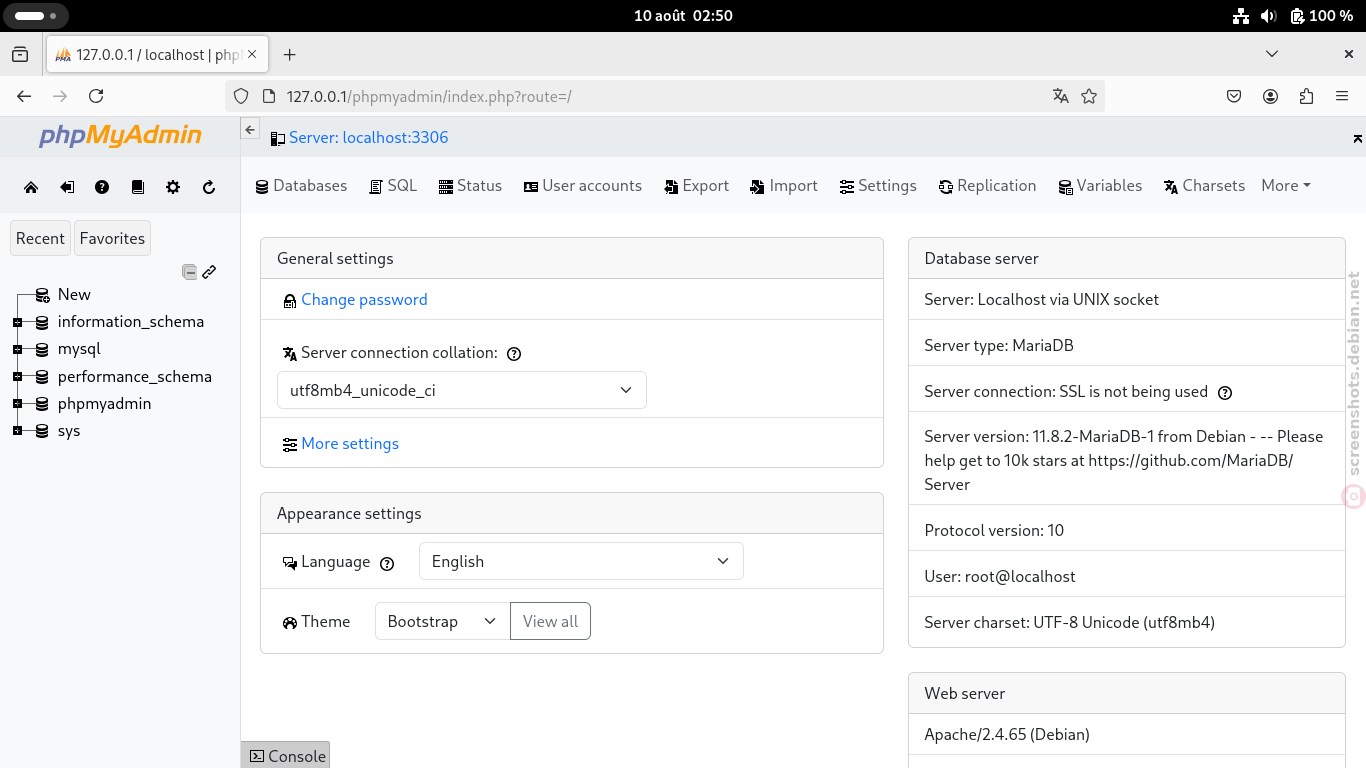This screenshot has height=768, width=1366.
Task: Expand the performance_schema database node
Action: (x=17, y=377)
